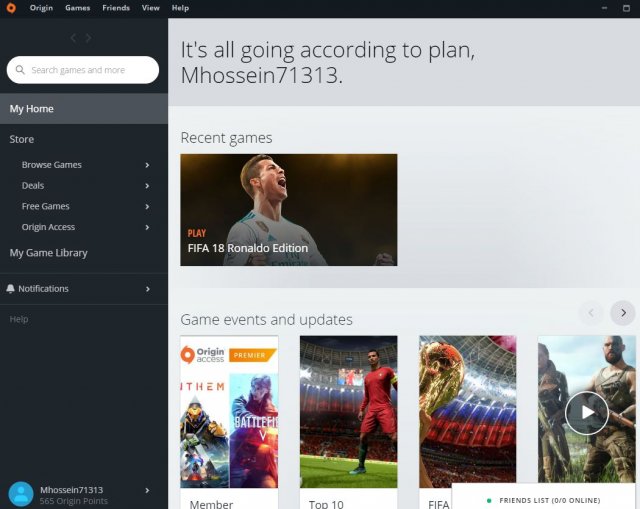Image resolution: width=640 pixels, height=509 pixels.
Task: Click the Free Games label
Action: tap(46, 207)
